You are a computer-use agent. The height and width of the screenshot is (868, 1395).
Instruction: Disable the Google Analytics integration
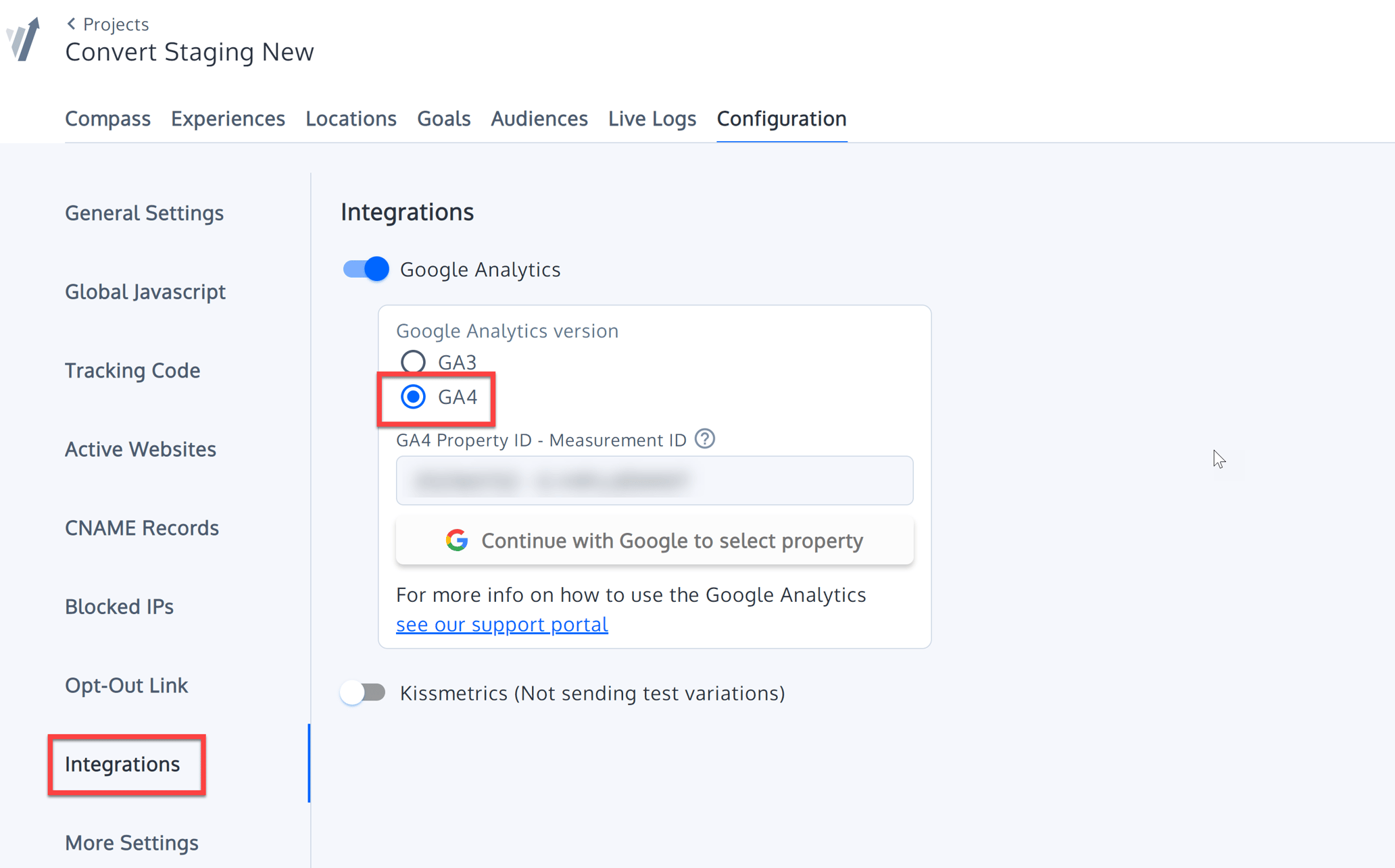click(x=365, y=268)
